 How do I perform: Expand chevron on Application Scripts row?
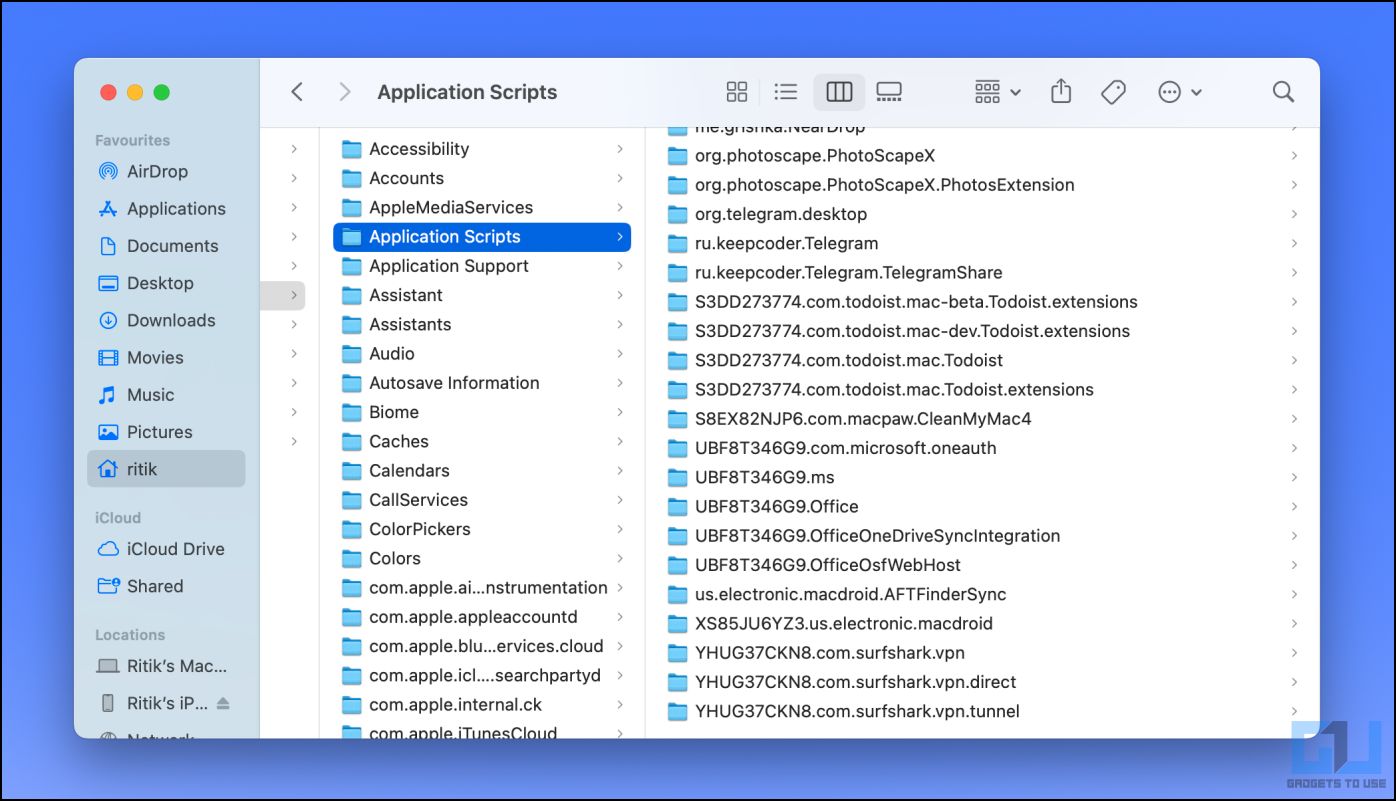[620, 237]
